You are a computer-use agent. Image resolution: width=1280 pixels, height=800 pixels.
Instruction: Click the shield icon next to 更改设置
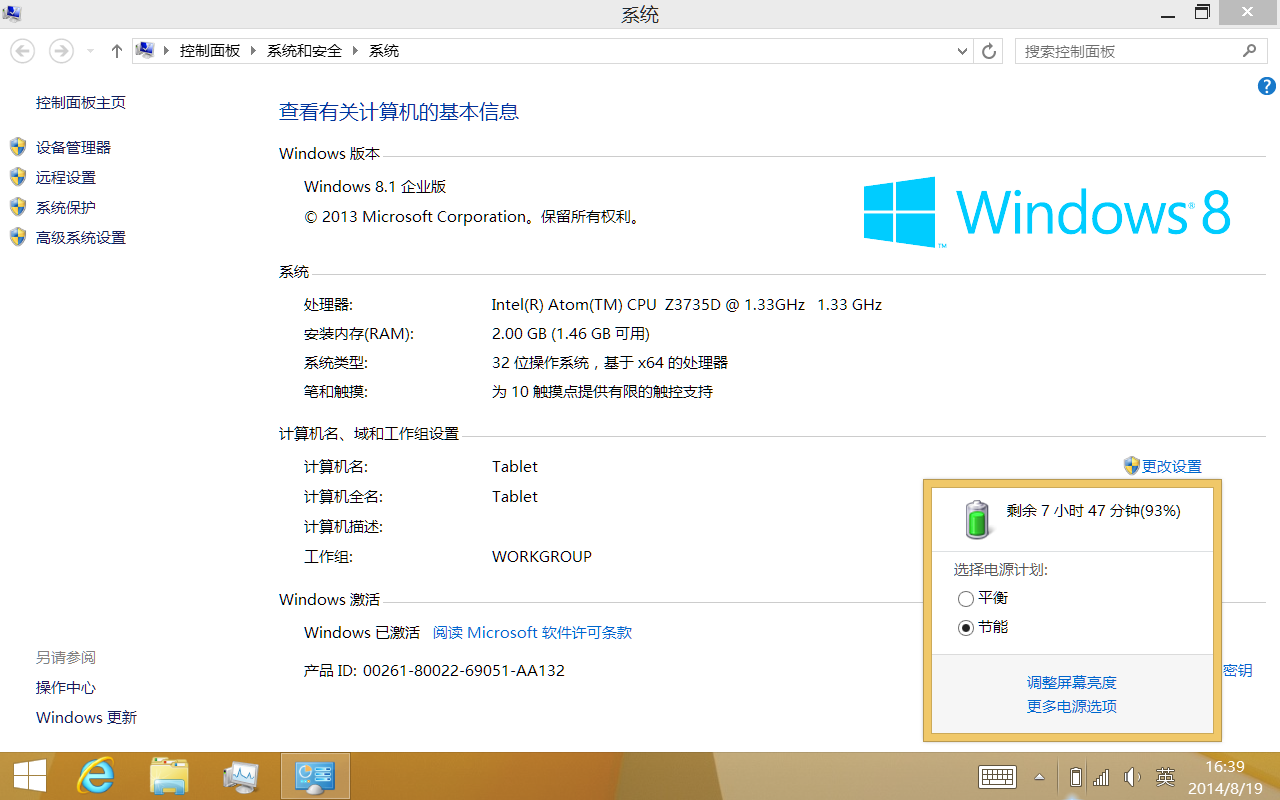(x=1132, y=466)
